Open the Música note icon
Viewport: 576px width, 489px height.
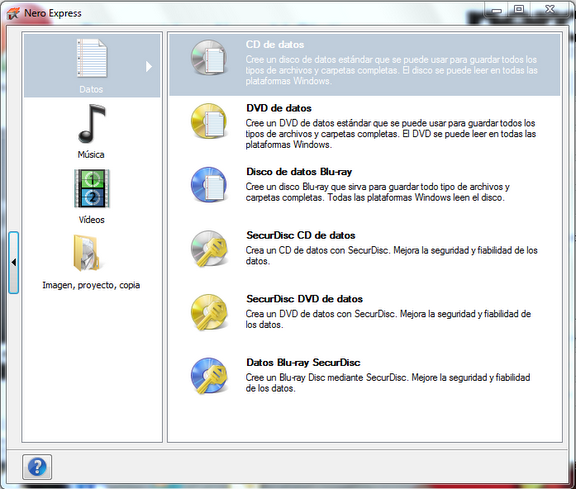coord(92,123)
